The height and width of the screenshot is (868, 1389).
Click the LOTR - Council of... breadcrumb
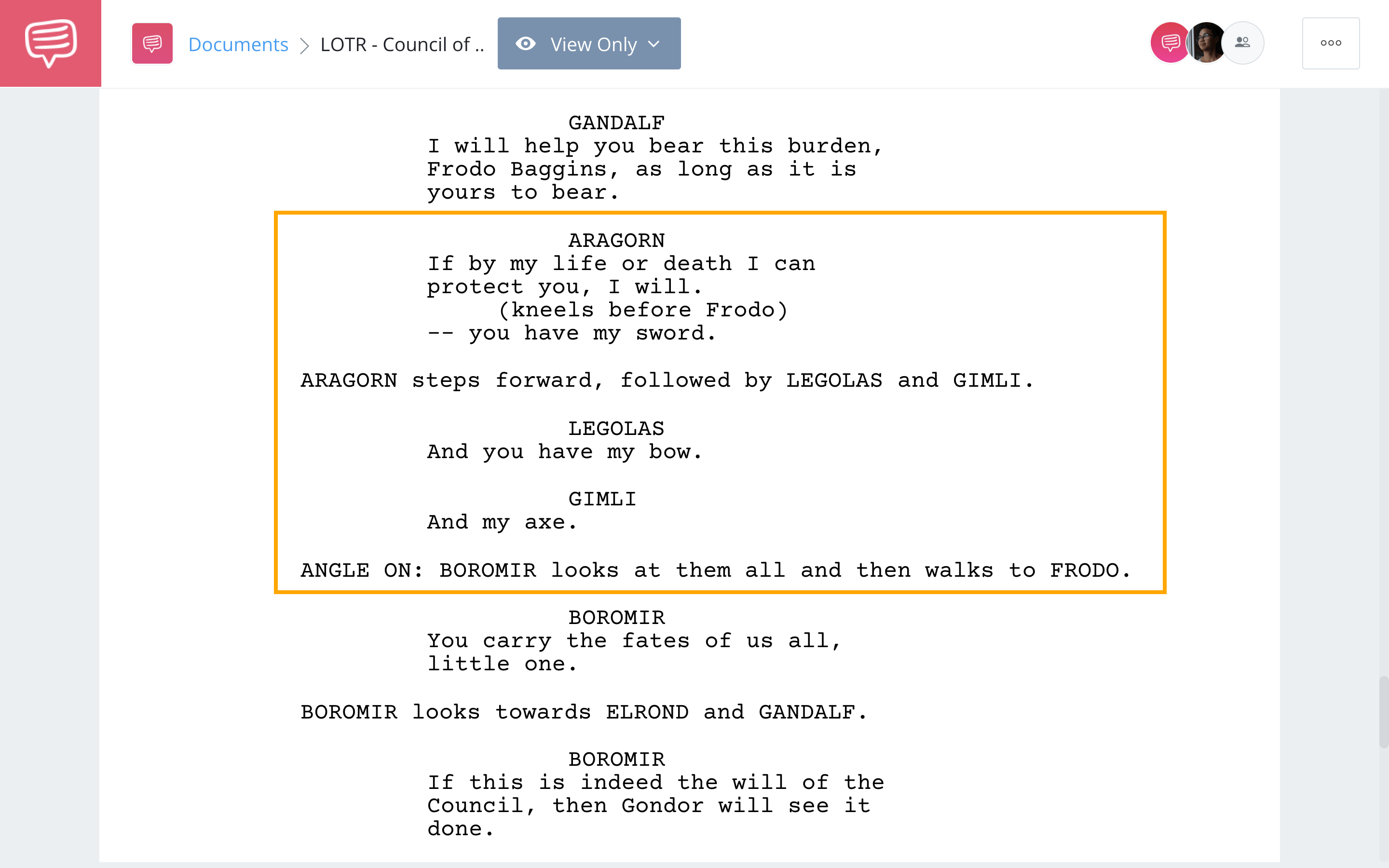point(401,43)
